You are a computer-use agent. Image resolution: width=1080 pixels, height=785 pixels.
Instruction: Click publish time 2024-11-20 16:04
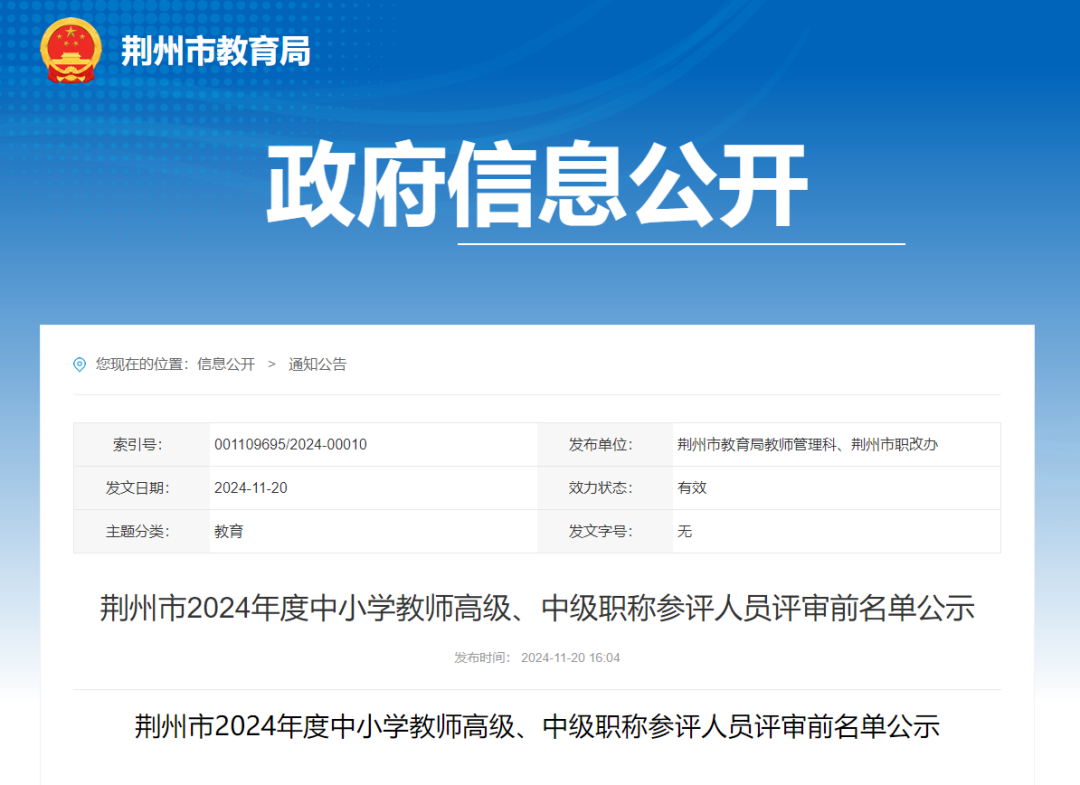pyautogui.click(x=570, y=658)
